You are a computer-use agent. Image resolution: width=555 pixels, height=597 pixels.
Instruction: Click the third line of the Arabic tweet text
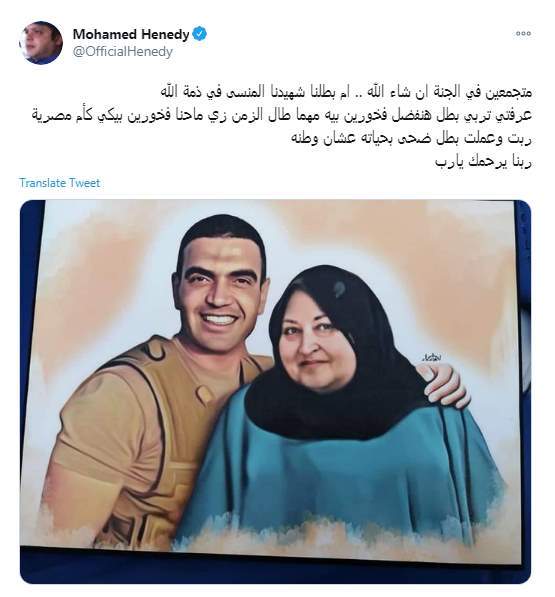(411, 139)
